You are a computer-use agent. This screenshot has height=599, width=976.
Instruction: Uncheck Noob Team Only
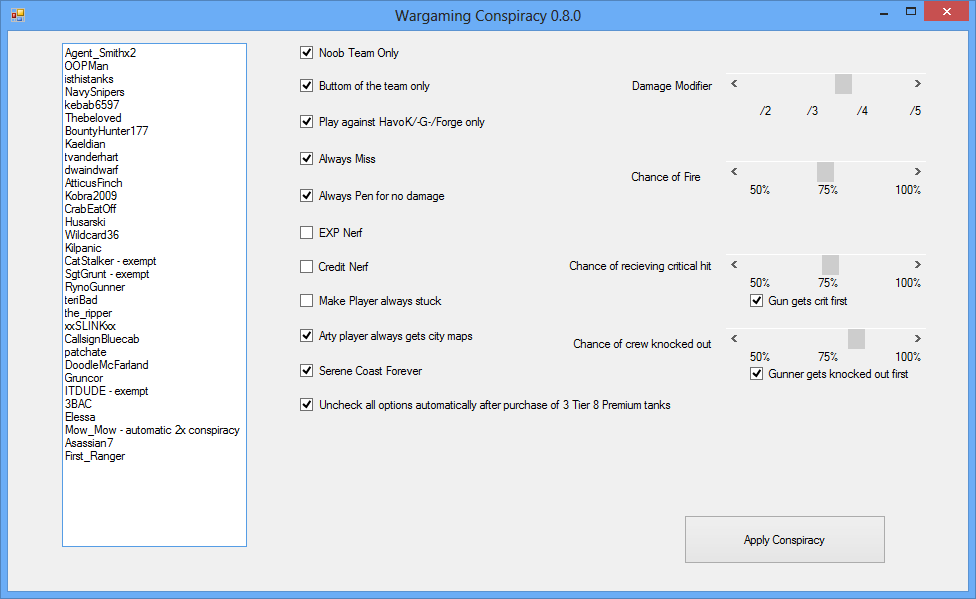[x=306, y=52]
